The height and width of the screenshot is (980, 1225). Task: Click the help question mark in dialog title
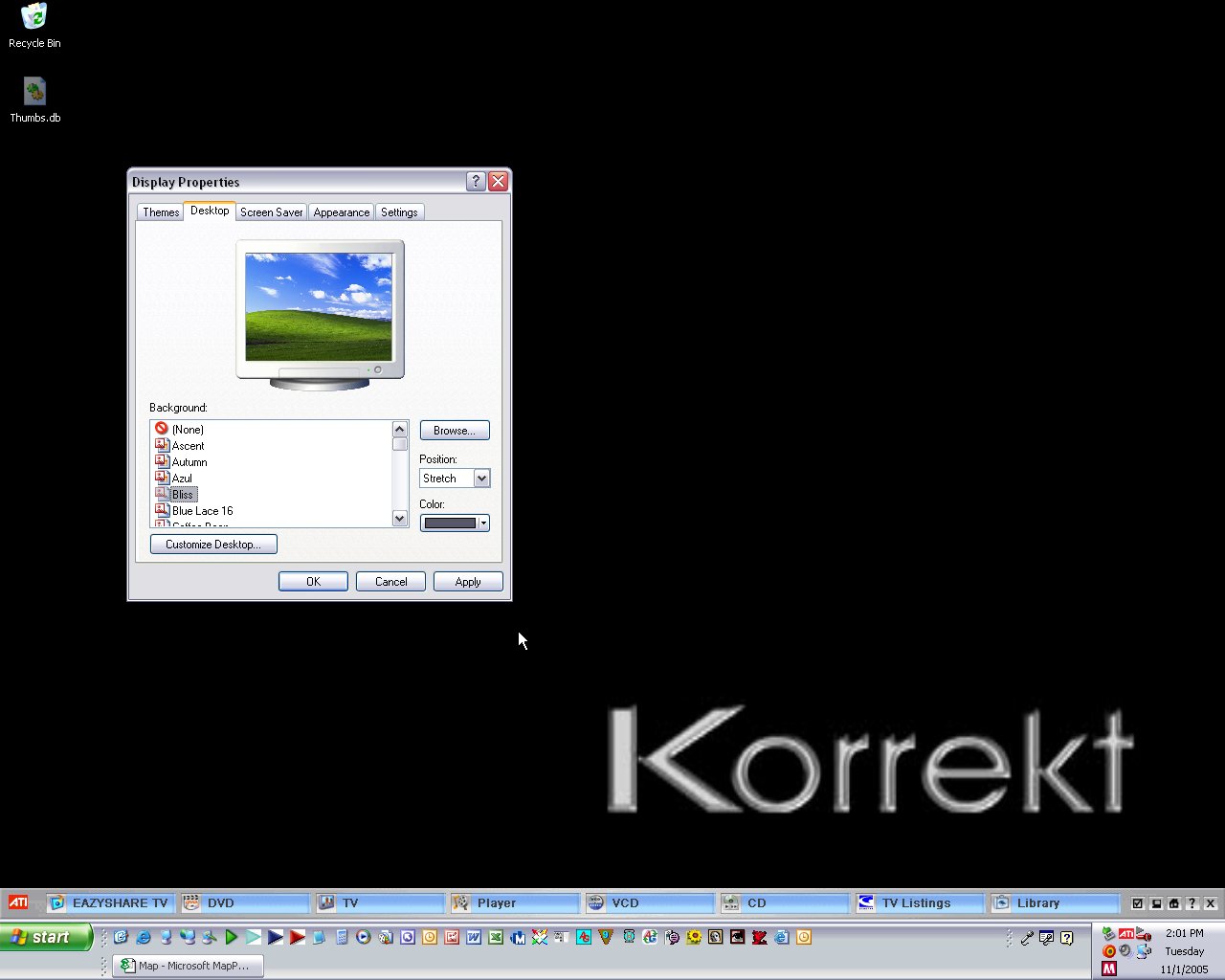(x=476, y=182)
